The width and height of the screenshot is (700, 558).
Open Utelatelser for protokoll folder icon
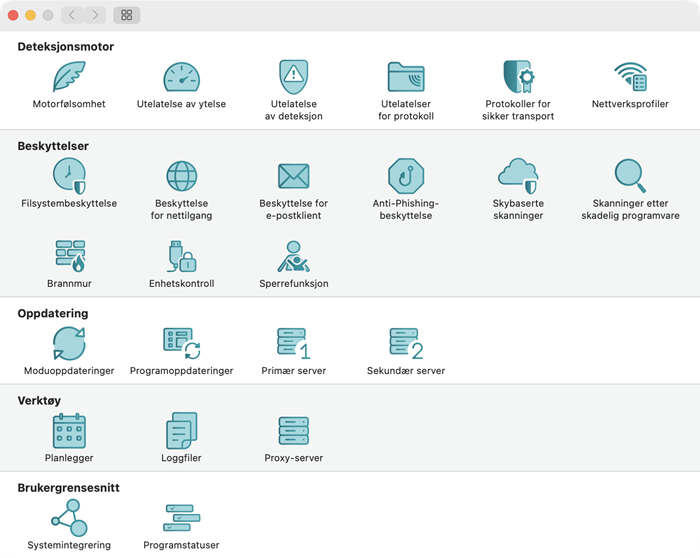(x=406, y=77)
